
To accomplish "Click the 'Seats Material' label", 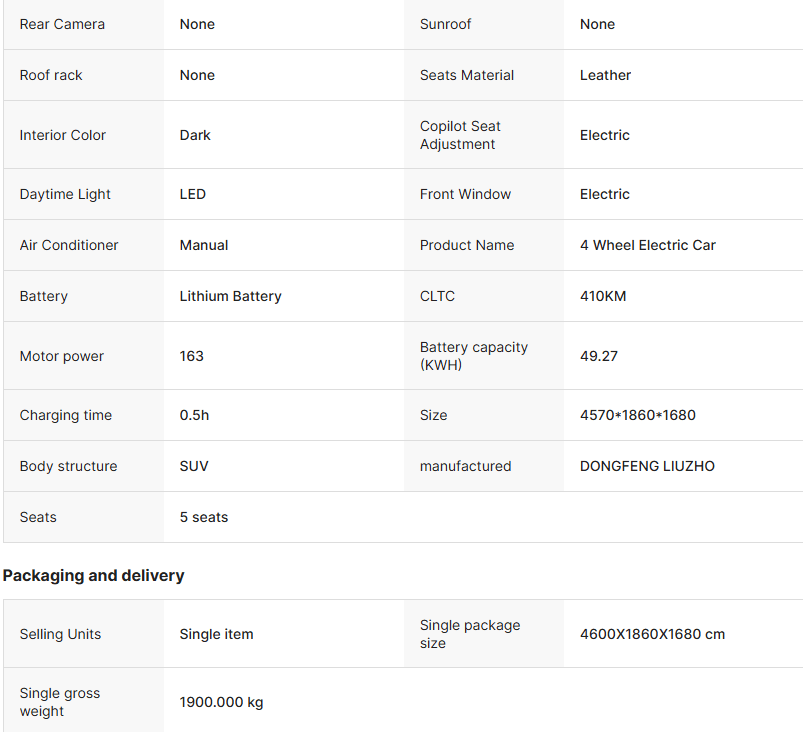I will [x=466, y=75].
